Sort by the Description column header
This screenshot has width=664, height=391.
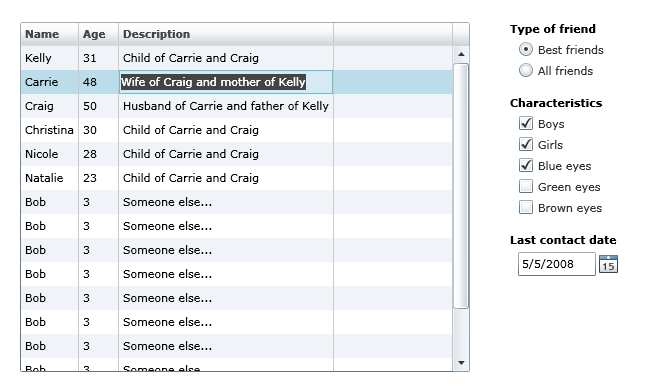(x=226, y=34)
